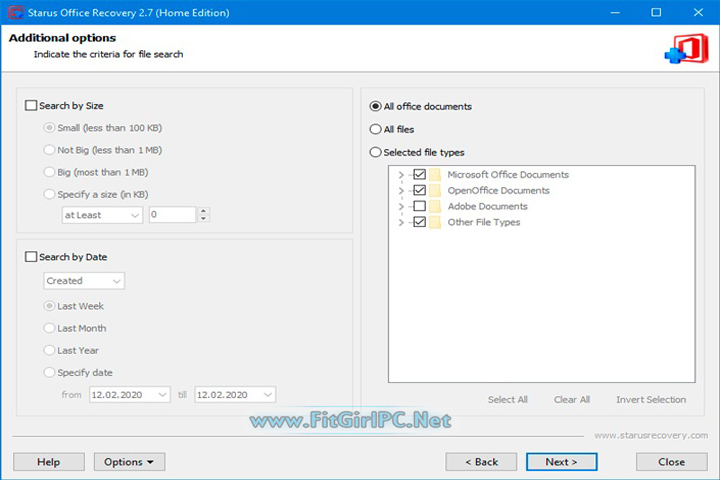Open the at Least dropdown

tap(102, 215)
